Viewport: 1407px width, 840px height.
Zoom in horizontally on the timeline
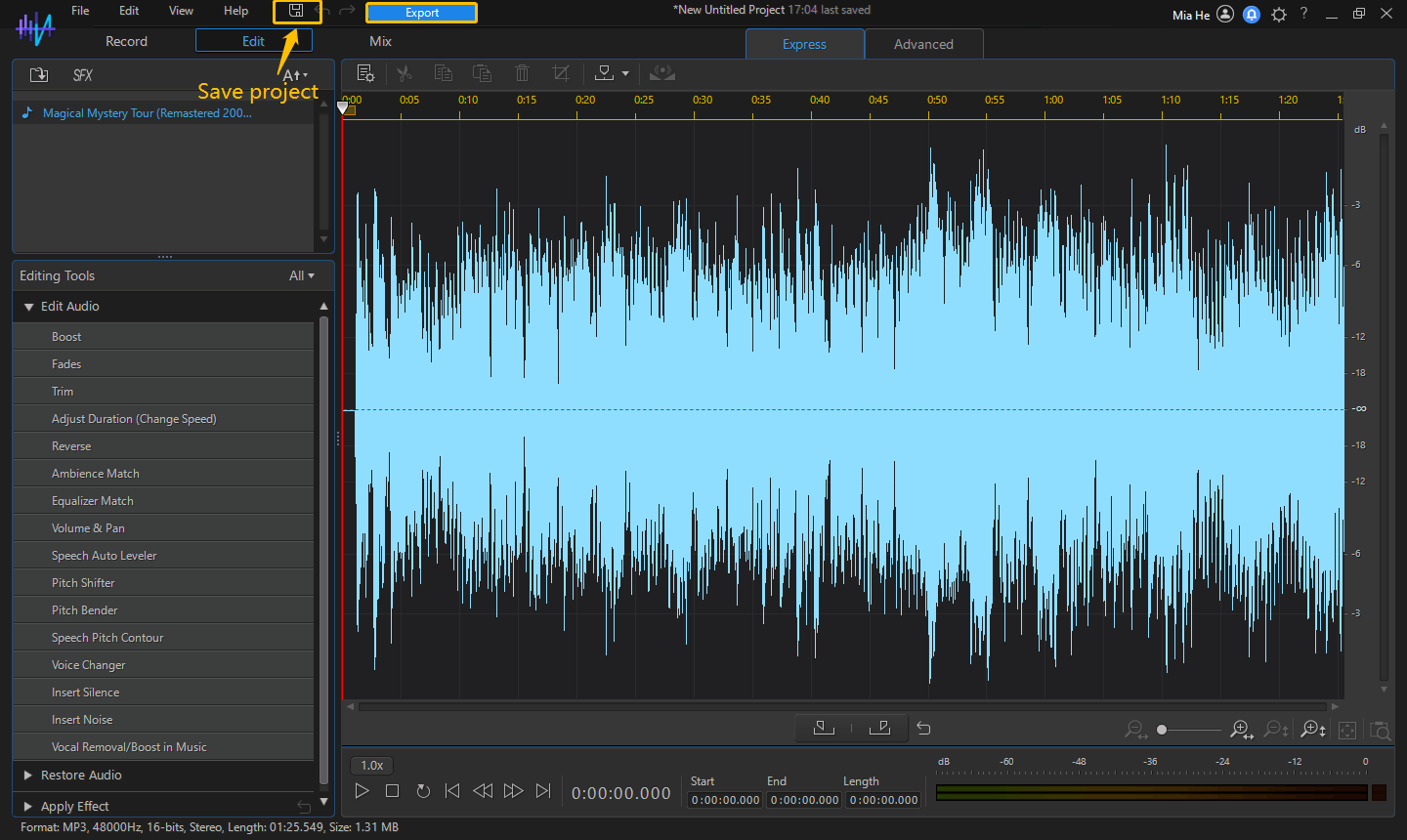pyautogui.click(x=1241, y=730)
